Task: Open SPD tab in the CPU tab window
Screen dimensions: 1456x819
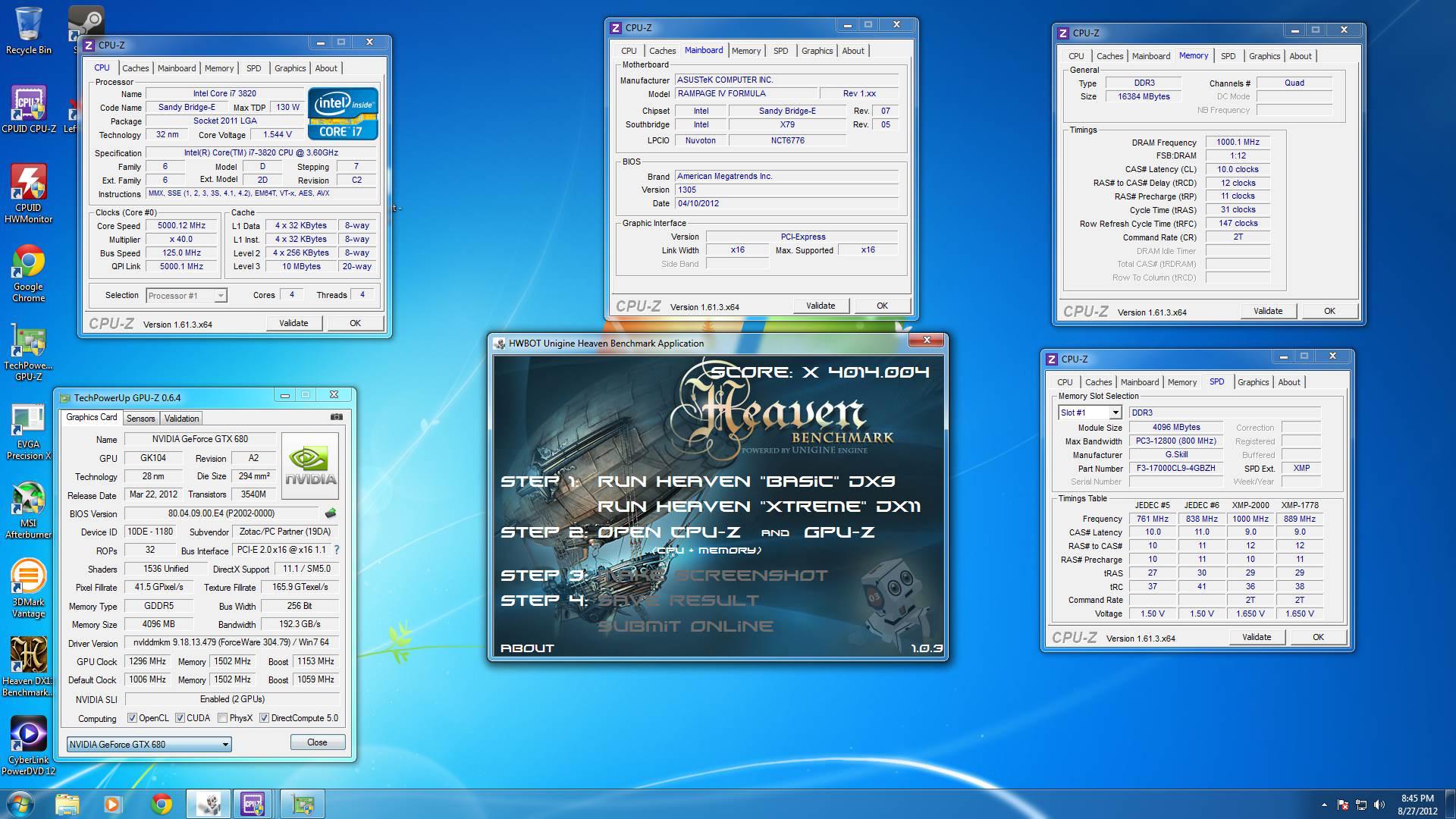Action: tap(253, 68)
